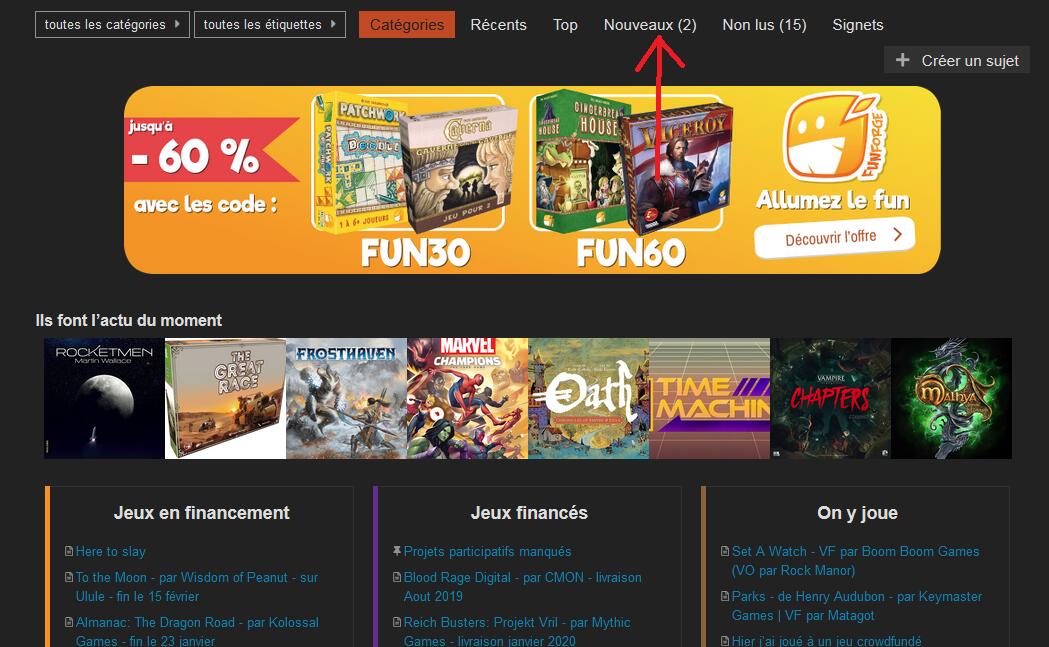Viewport: 1049px width, 647px height.
Task: Click the document icon beside 'Blood Rage Digital'
Action: click(397, 577)
